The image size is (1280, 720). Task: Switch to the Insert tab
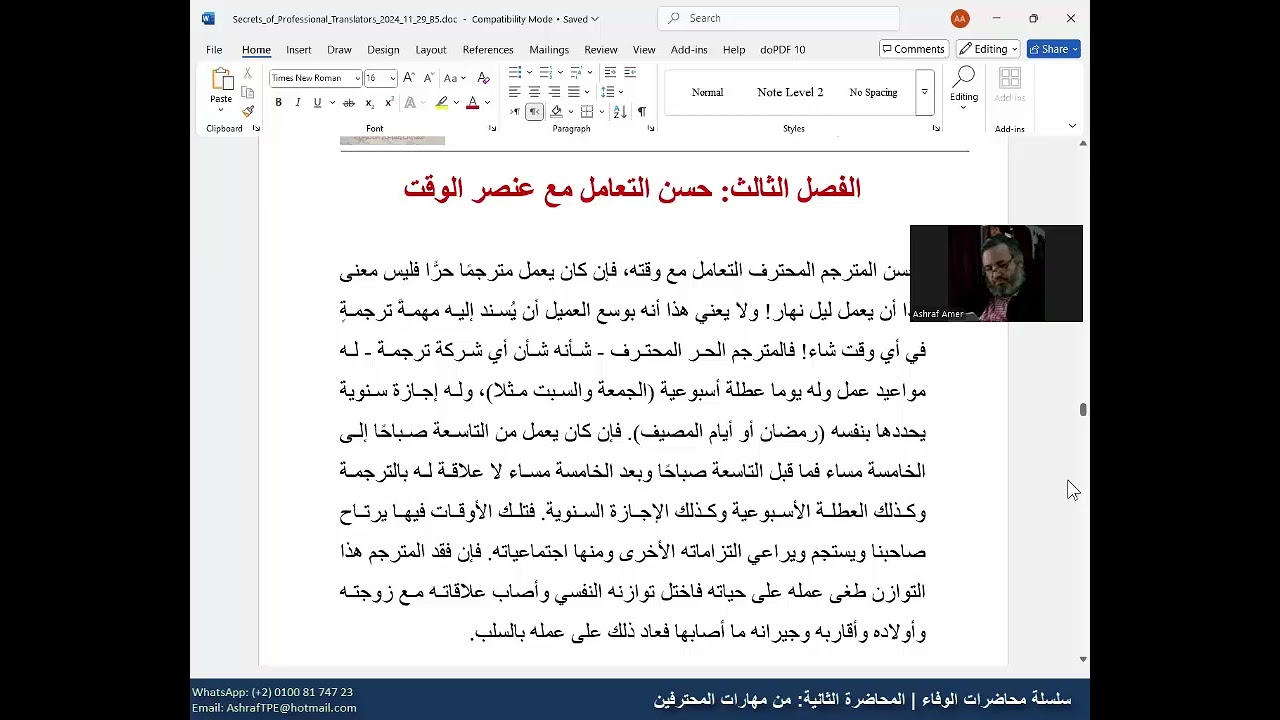[x=299, y=49]
